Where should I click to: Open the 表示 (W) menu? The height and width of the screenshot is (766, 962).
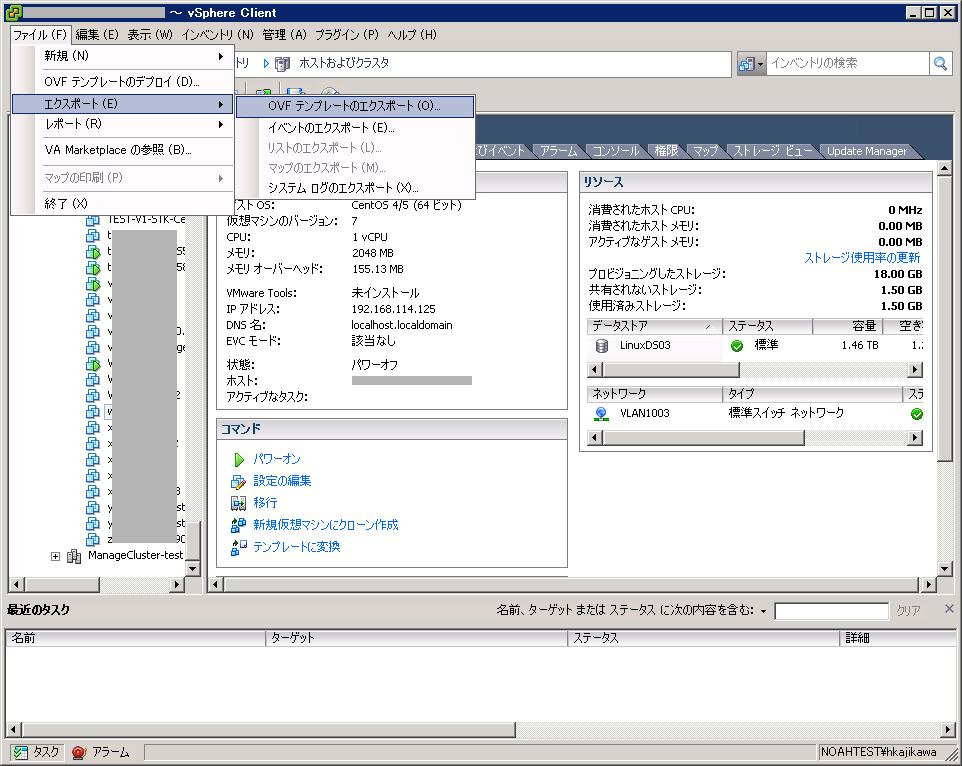click(x=150, y=35)
